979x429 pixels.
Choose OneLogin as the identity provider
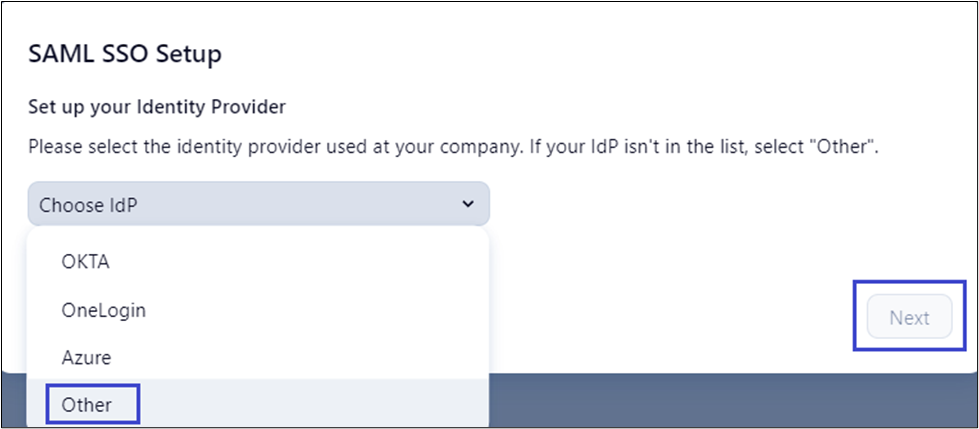104,310
